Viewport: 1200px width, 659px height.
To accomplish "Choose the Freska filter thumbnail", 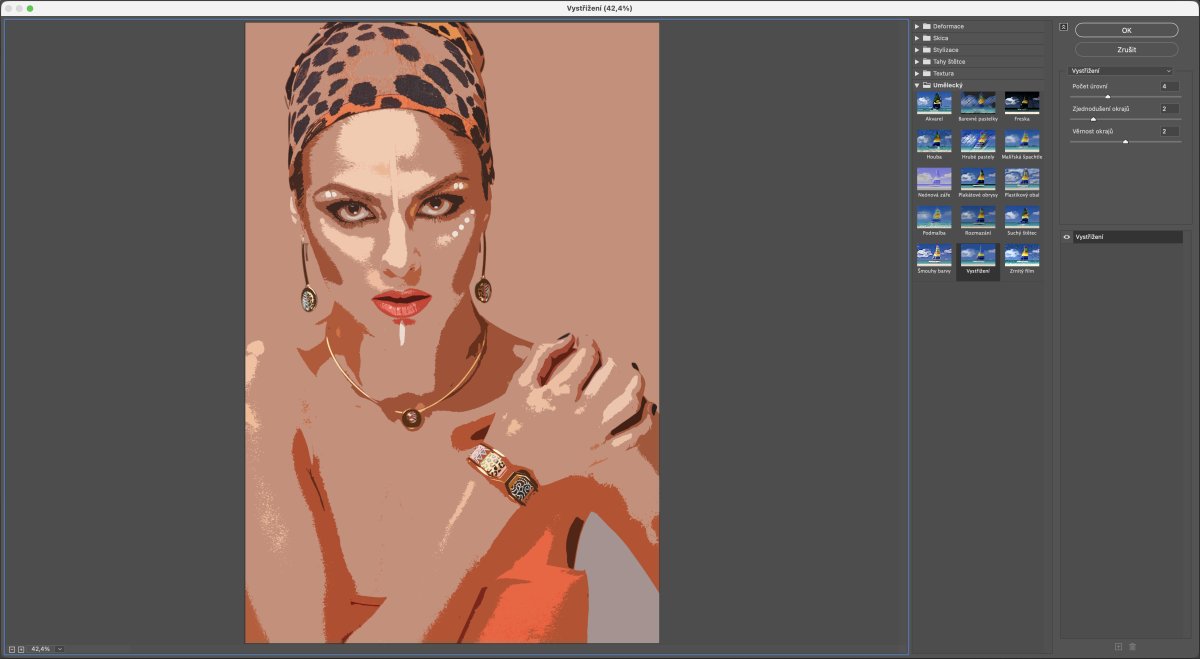I will tap(1022, 102).
